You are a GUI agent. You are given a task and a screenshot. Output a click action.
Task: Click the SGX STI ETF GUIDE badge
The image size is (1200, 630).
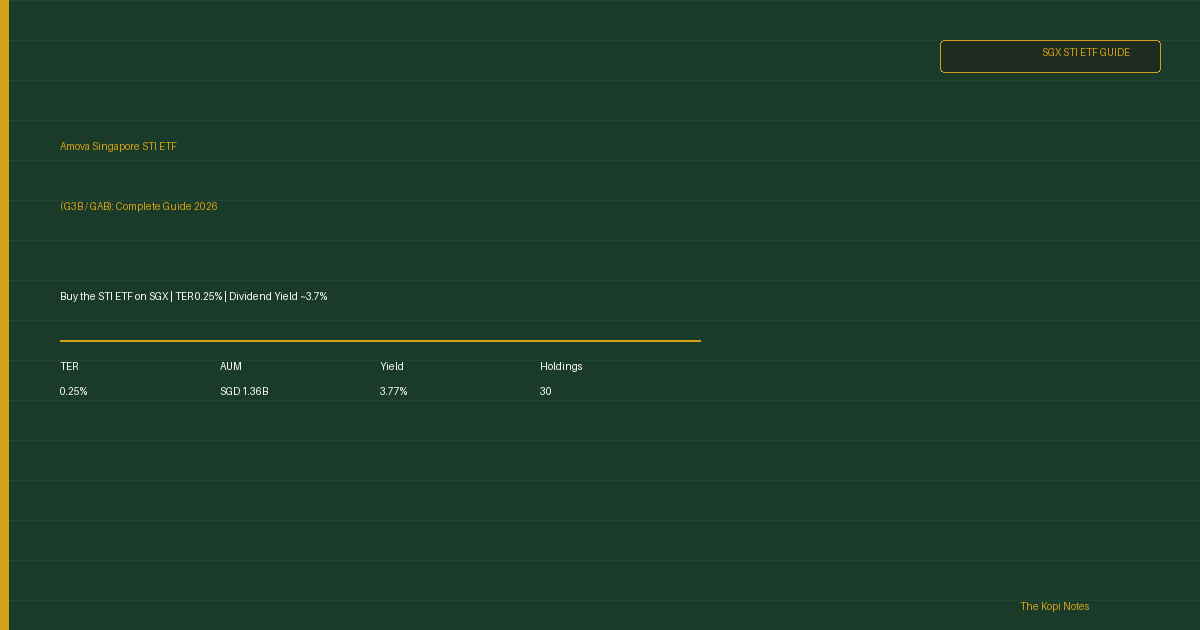1050,56
